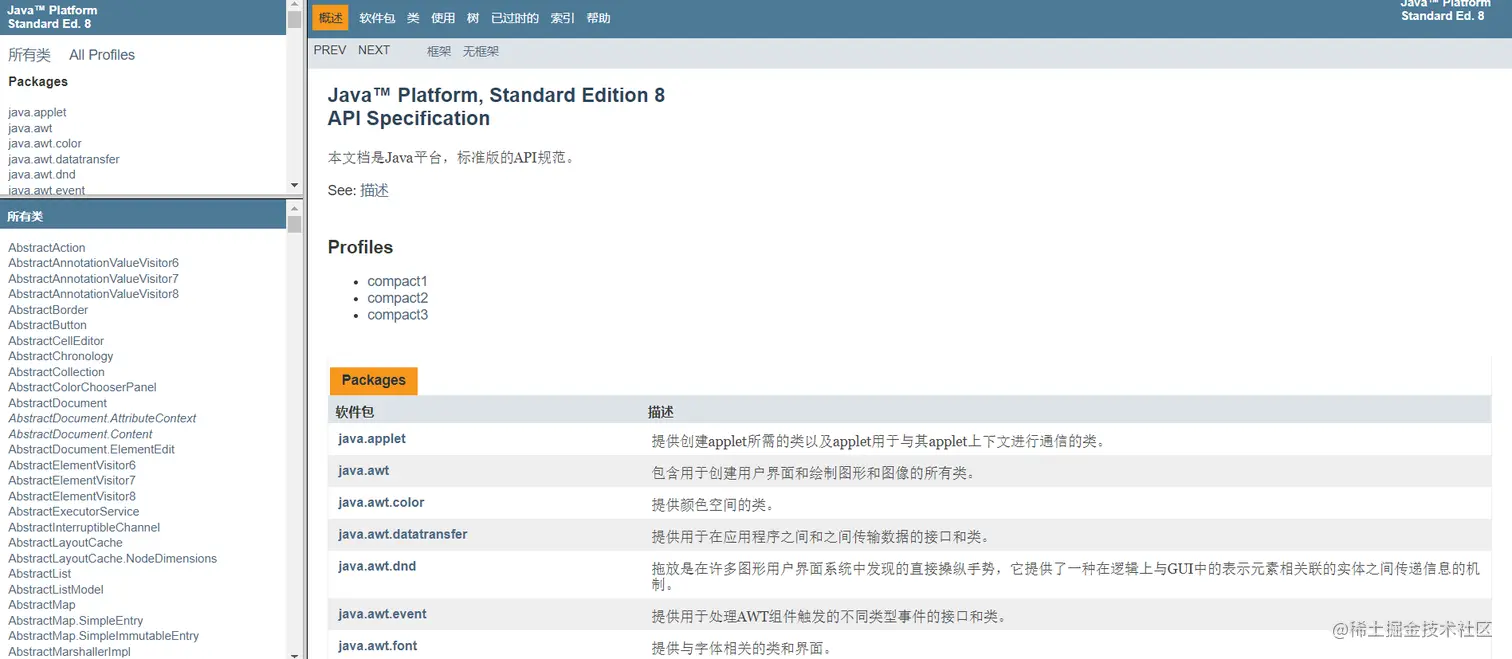
Task: Select the Packages table tab
Action: pyautogui.click(x=373, y=380)
